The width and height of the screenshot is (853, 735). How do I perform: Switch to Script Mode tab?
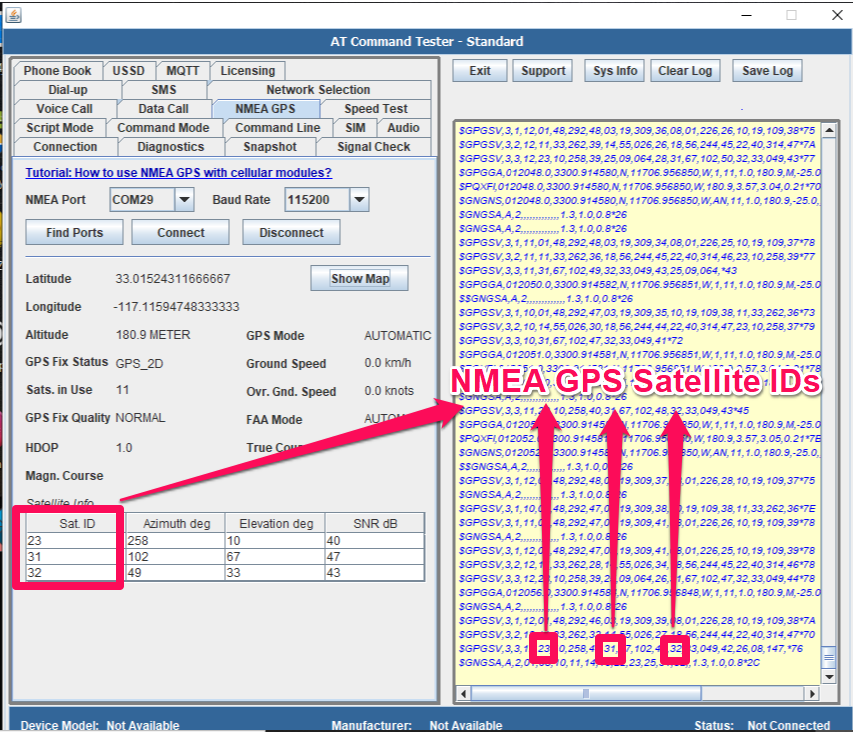(60, 128)
